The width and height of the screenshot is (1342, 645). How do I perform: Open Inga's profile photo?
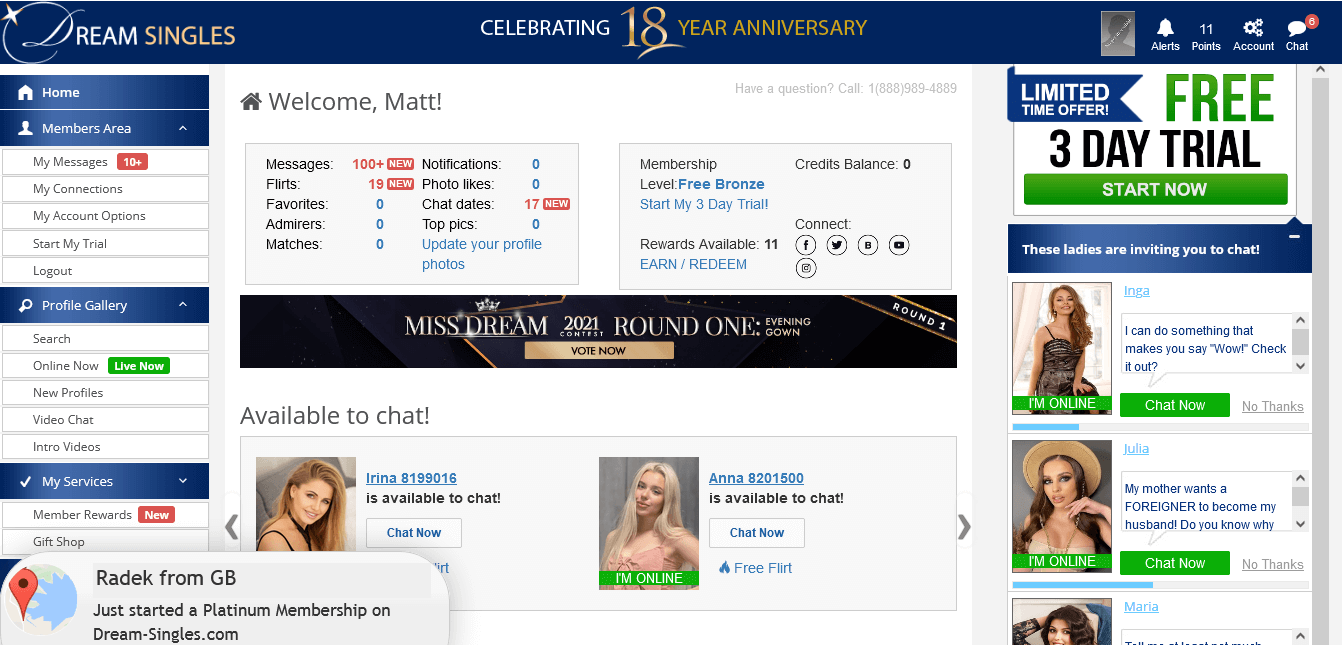point(1062,348)
